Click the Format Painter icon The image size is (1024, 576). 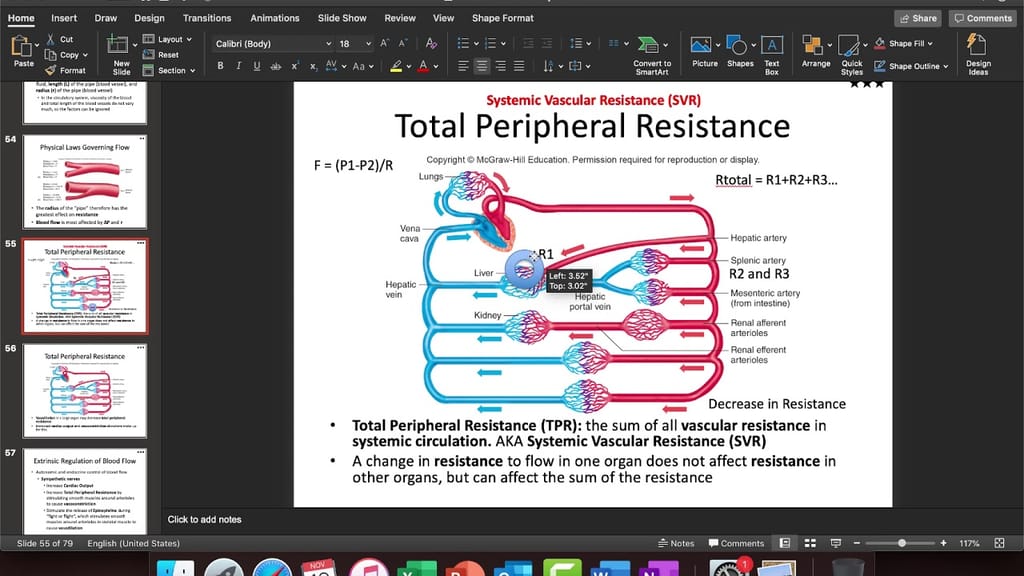click(67, 69)
